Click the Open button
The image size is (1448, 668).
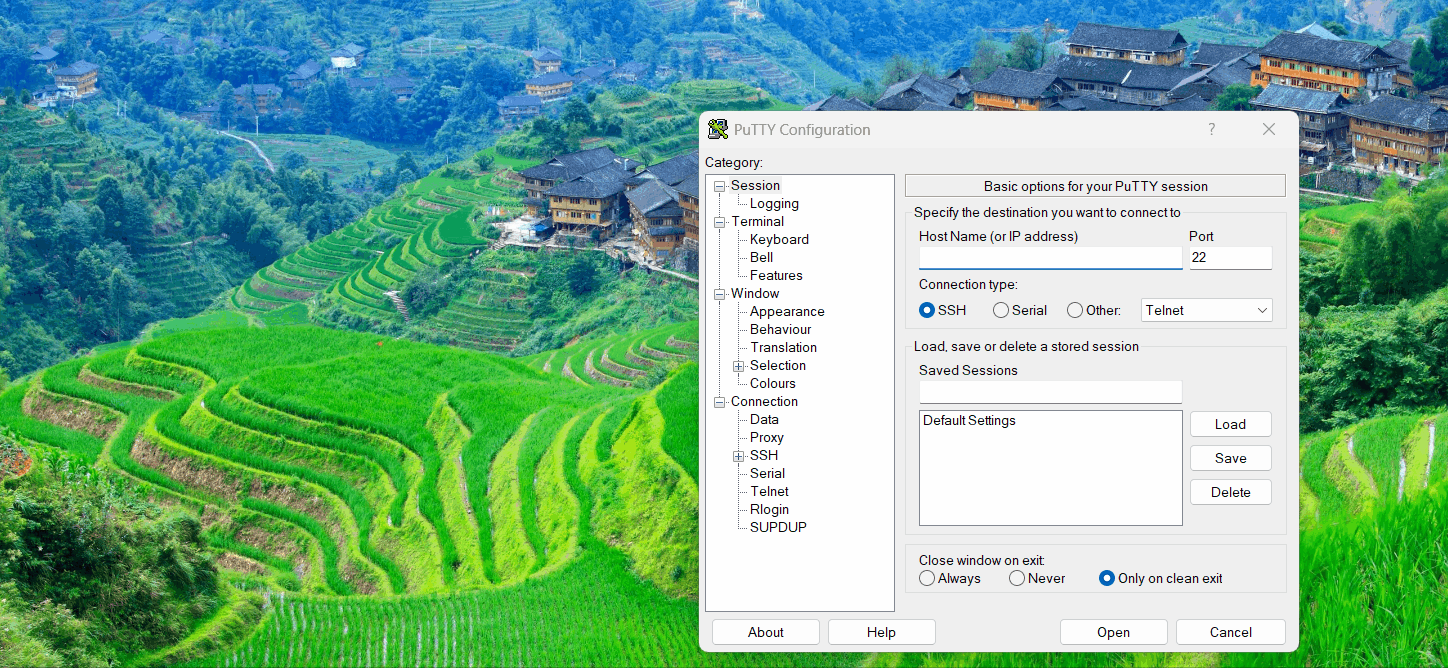pos(1113,632)
